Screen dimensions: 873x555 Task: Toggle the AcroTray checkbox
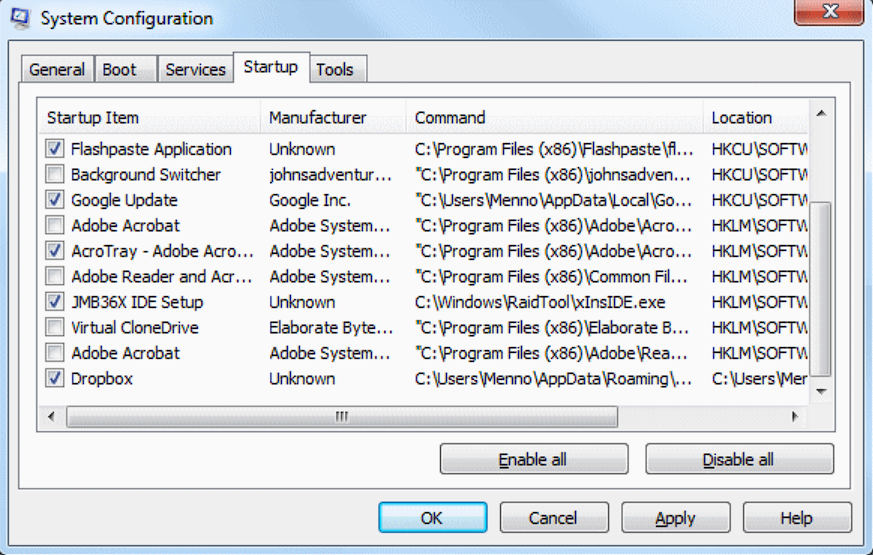coord(55,251)
